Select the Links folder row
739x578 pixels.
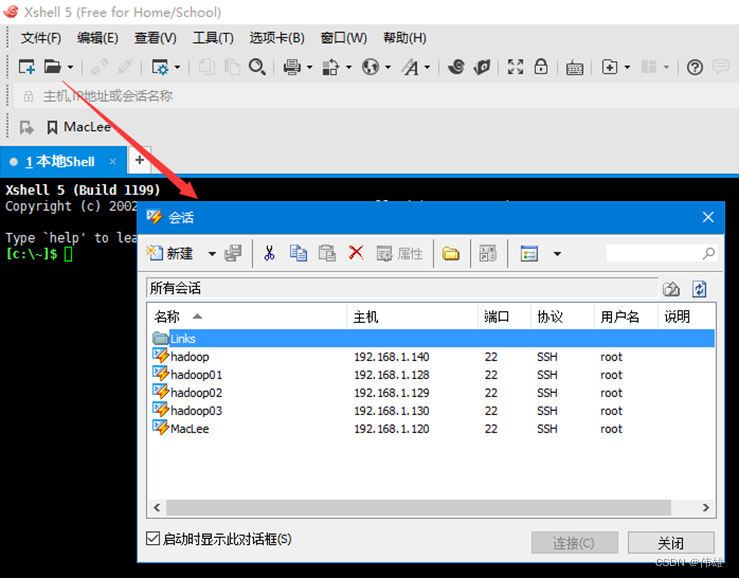(433, 339)
